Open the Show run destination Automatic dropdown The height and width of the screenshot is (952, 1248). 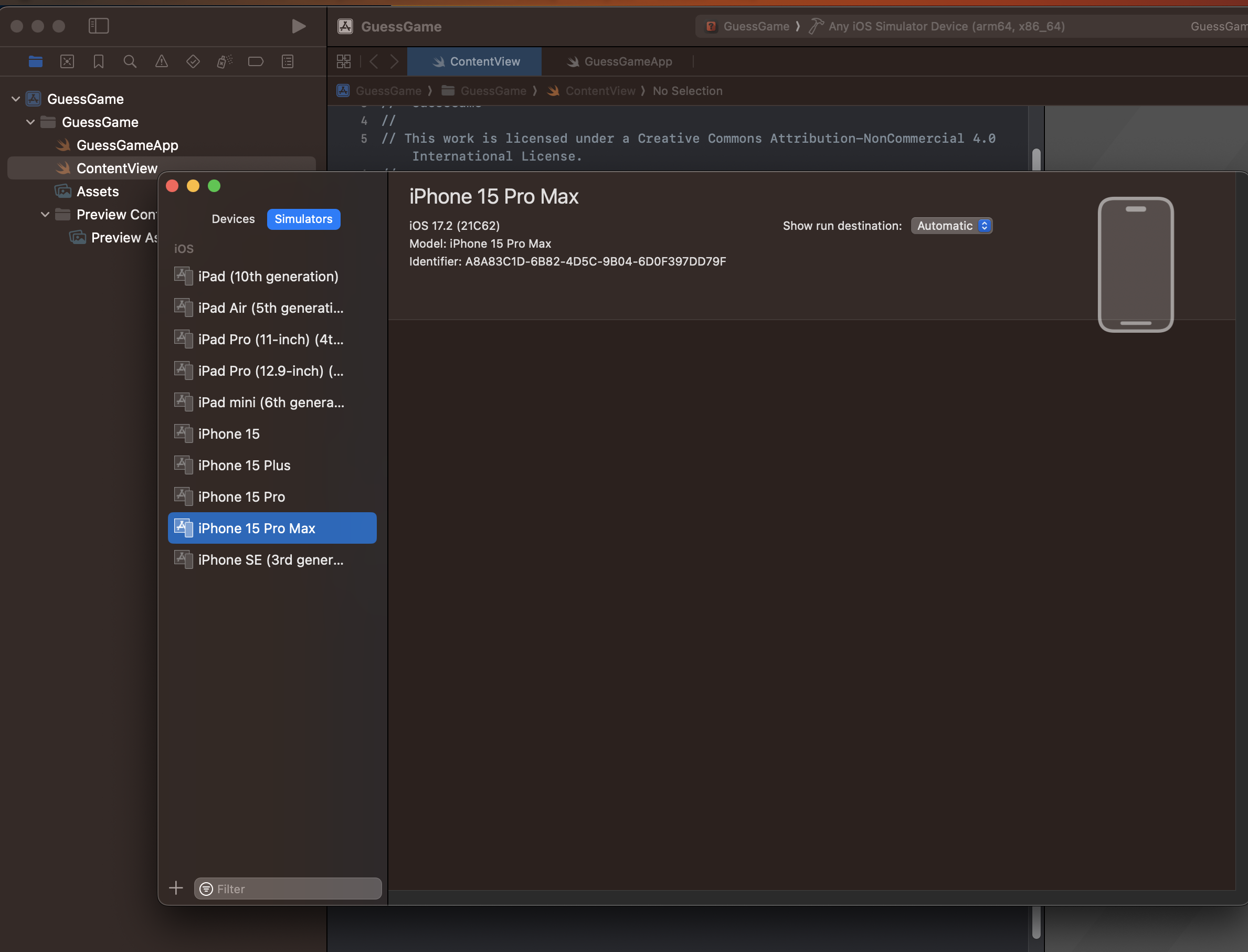(x=951, y=226)
